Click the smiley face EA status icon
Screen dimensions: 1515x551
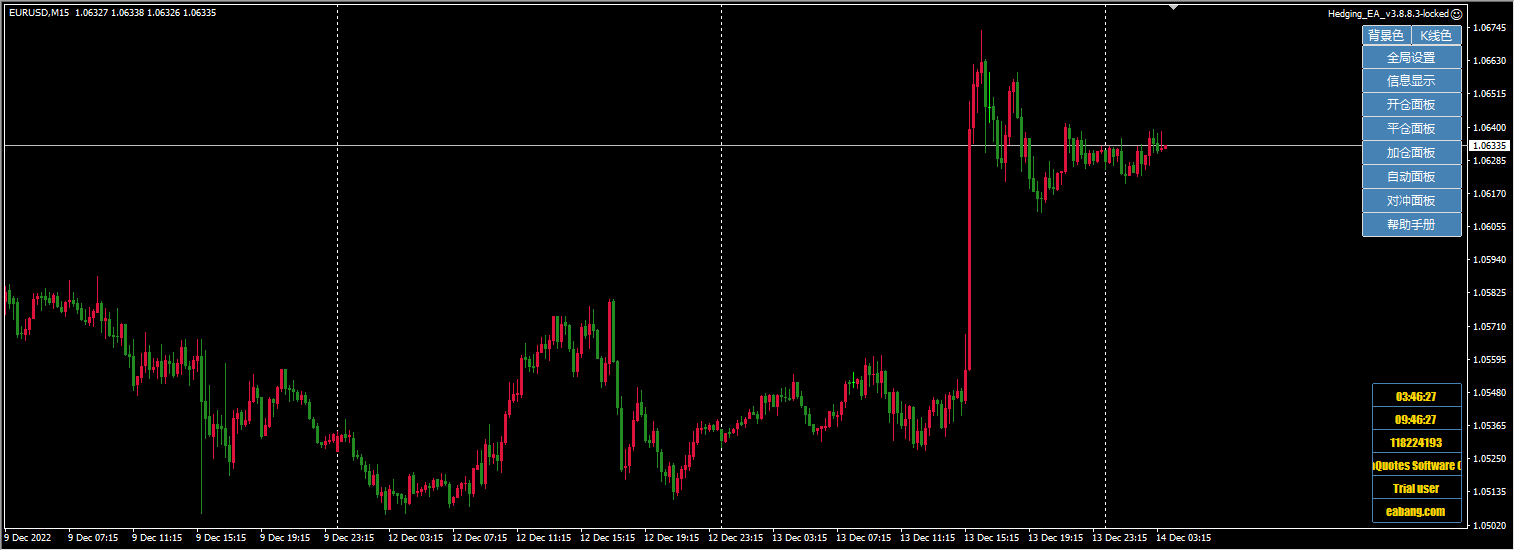(x=1456, y=14)
